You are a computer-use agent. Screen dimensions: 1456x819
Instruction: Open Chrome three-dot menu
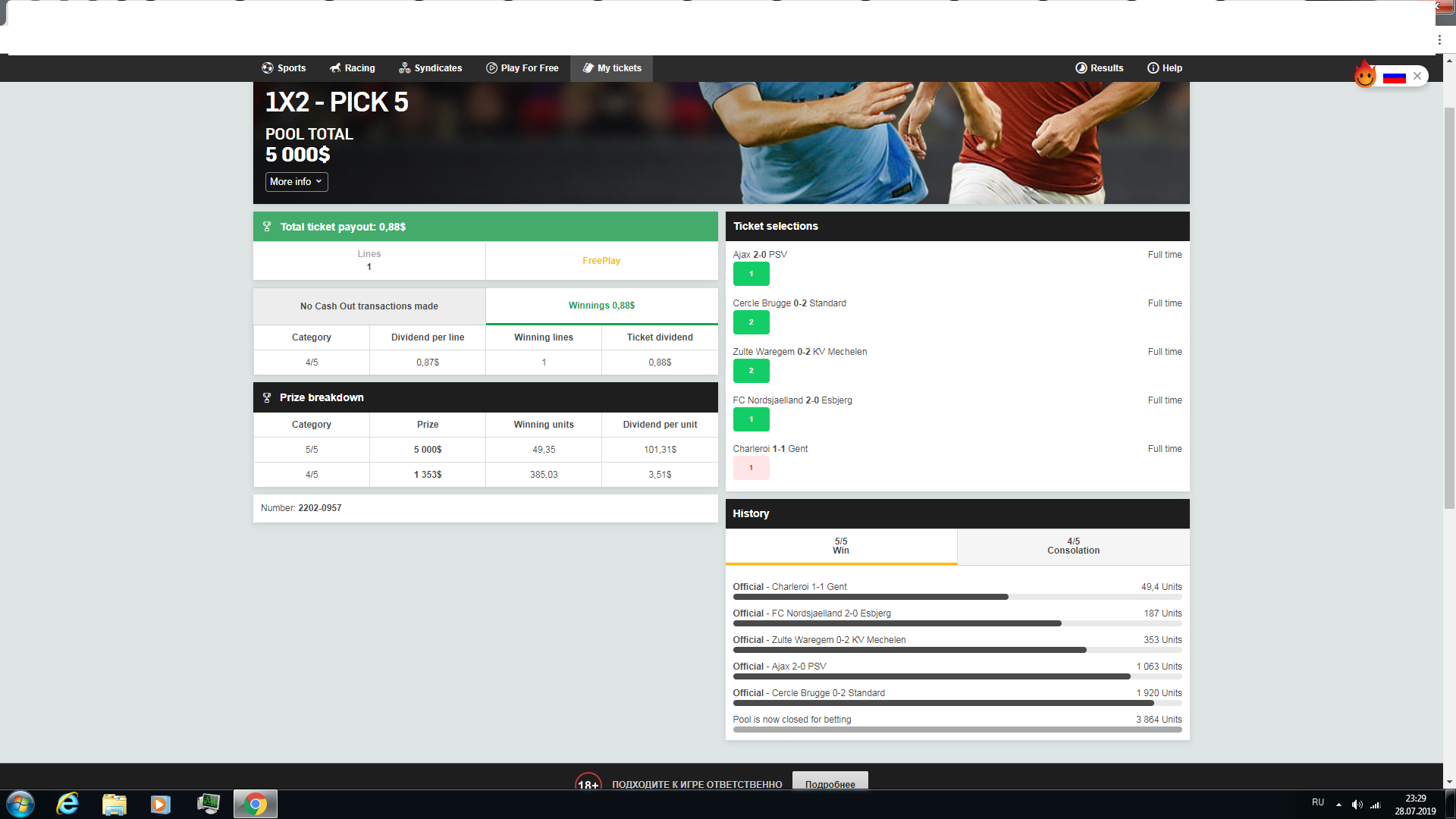click(x=1439, y=40)
